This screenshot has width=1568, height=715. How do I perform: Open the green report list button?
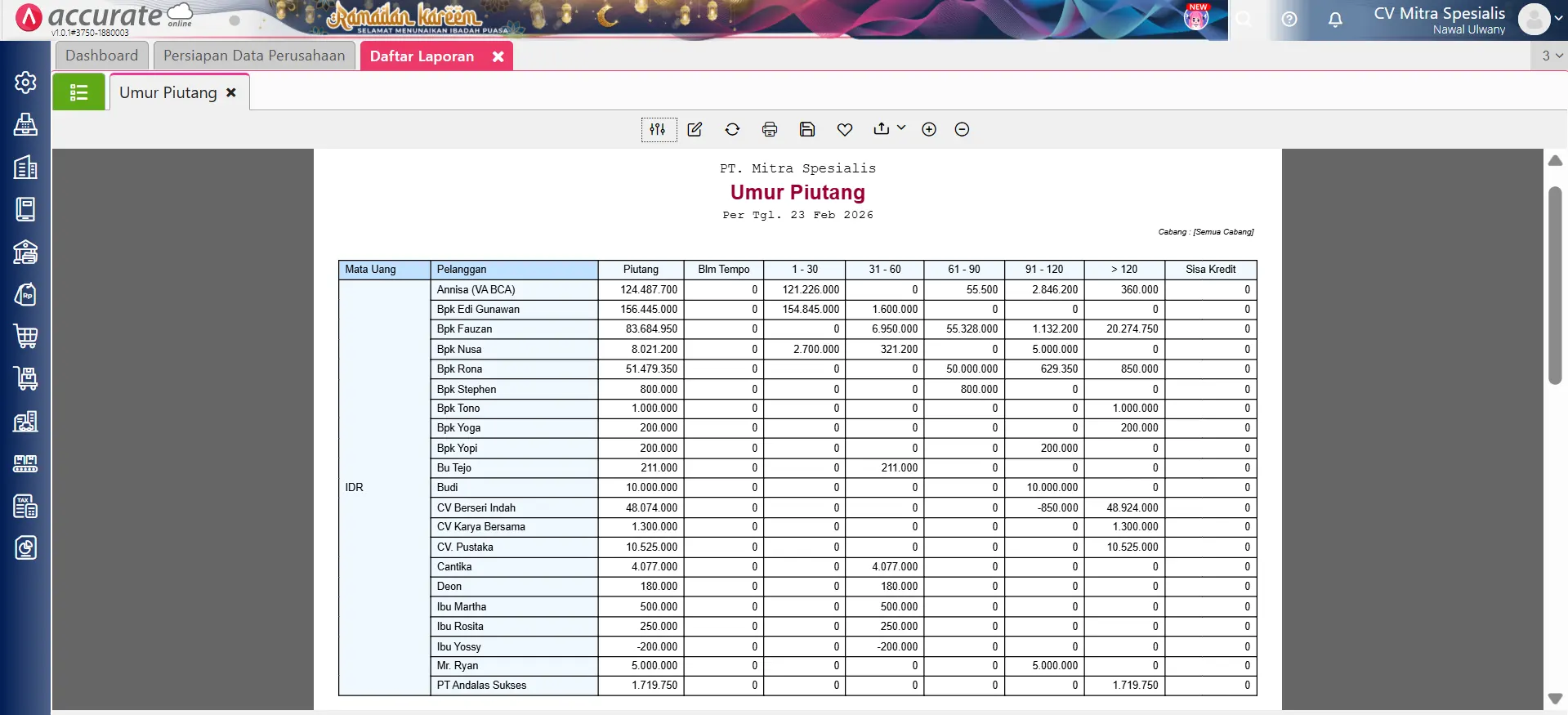[x=78, y=92]
